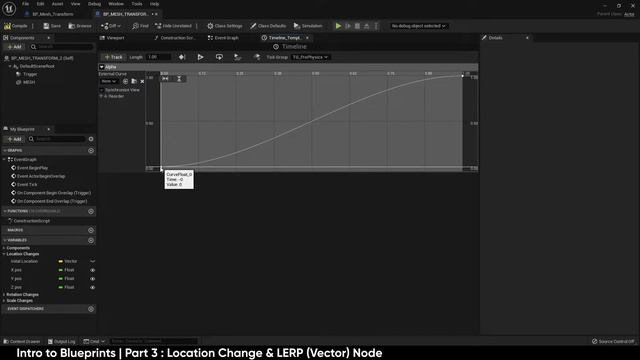Open the Tools menu
Screen dimensions: 640x360
(x=137, y=4)
